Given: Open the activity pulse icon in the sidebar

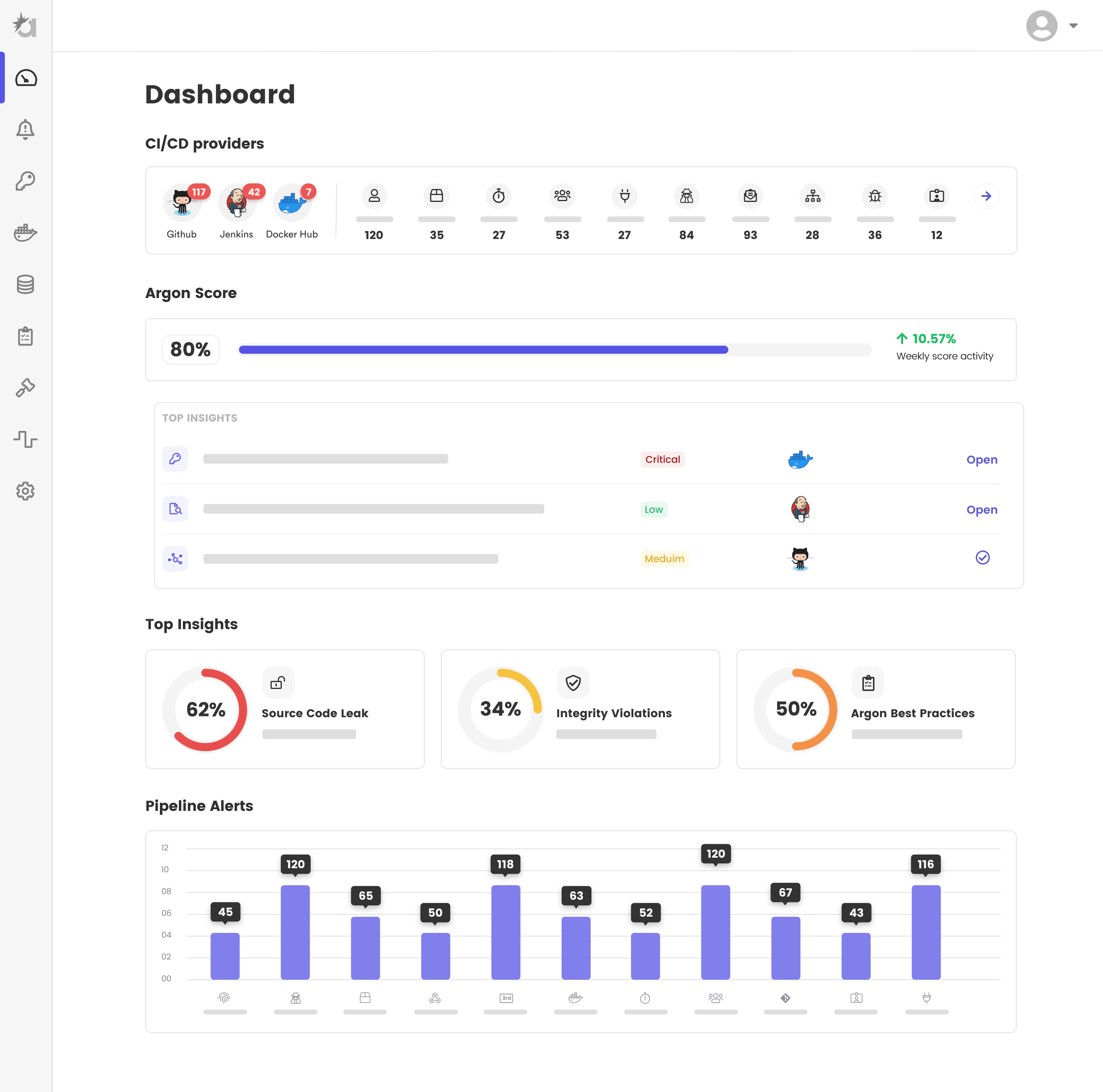Looking at the screenshot, I should (26, 439).
